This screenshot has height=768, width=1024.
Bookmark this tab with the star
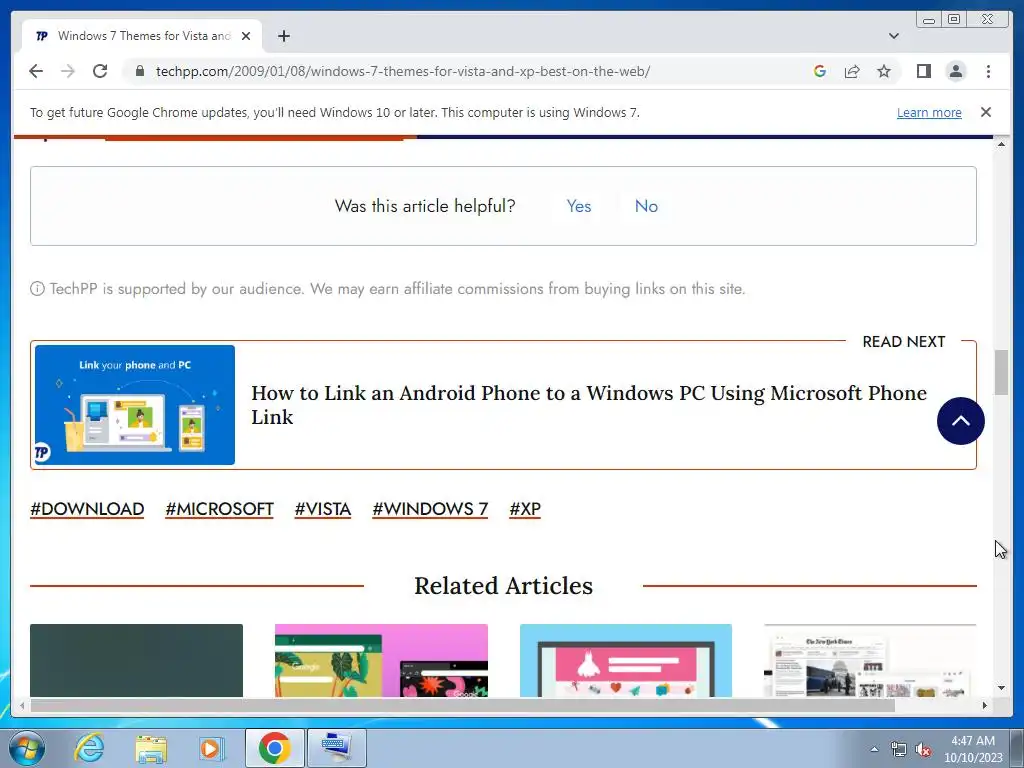884,71
